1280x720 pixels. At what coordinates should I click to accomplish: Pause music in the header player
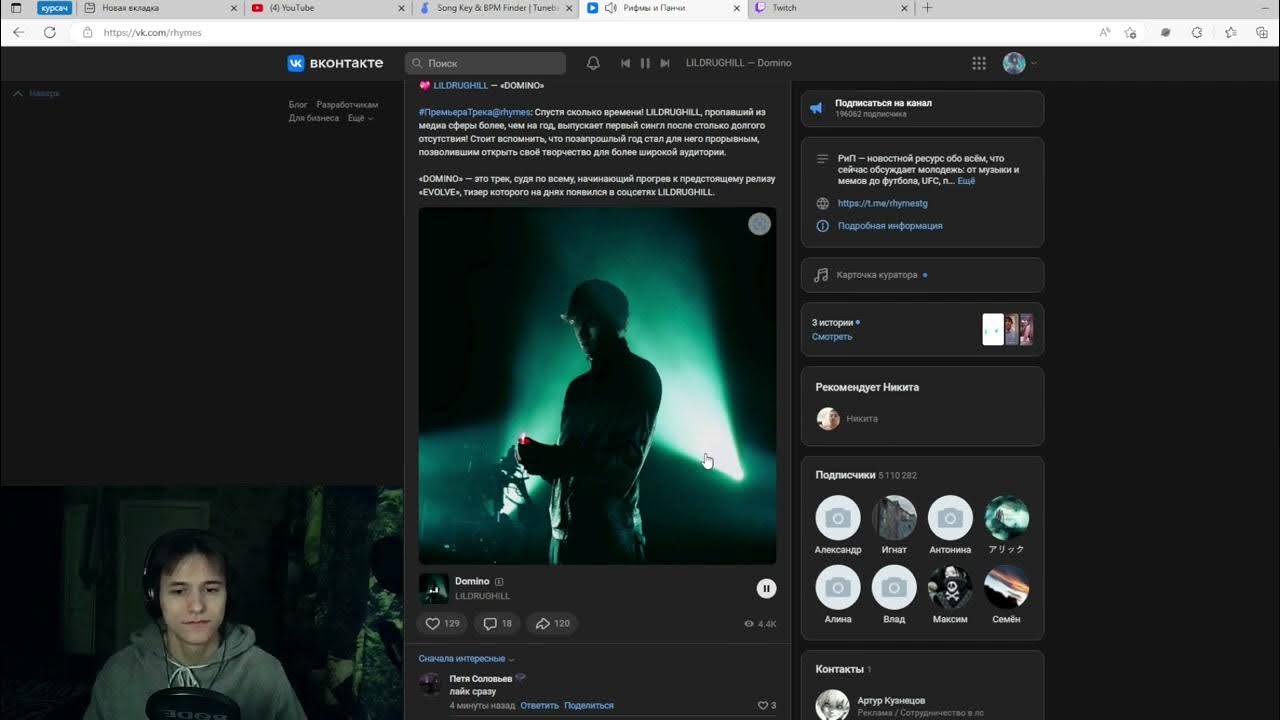(x=645, y=63)
